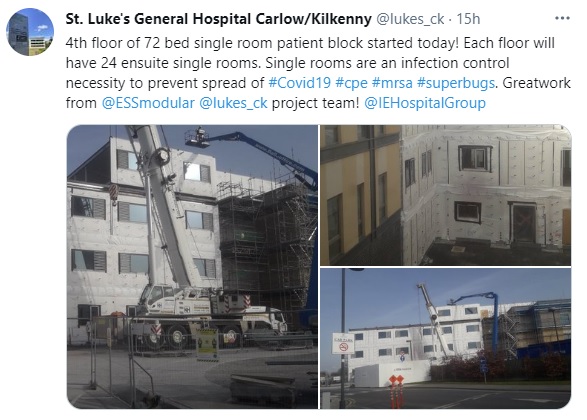Click the blue boom lift platform in left photo
This screenshot has height=420, width=587.
pos(197,137)
